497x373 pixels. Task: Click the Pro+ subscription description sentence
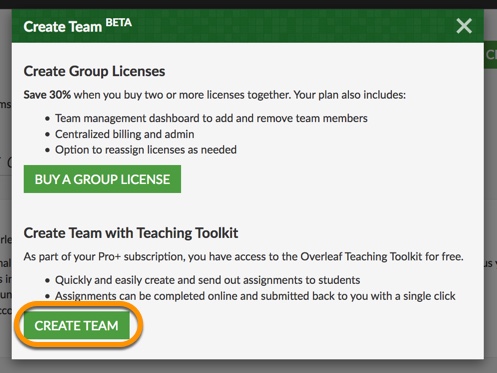243,257
